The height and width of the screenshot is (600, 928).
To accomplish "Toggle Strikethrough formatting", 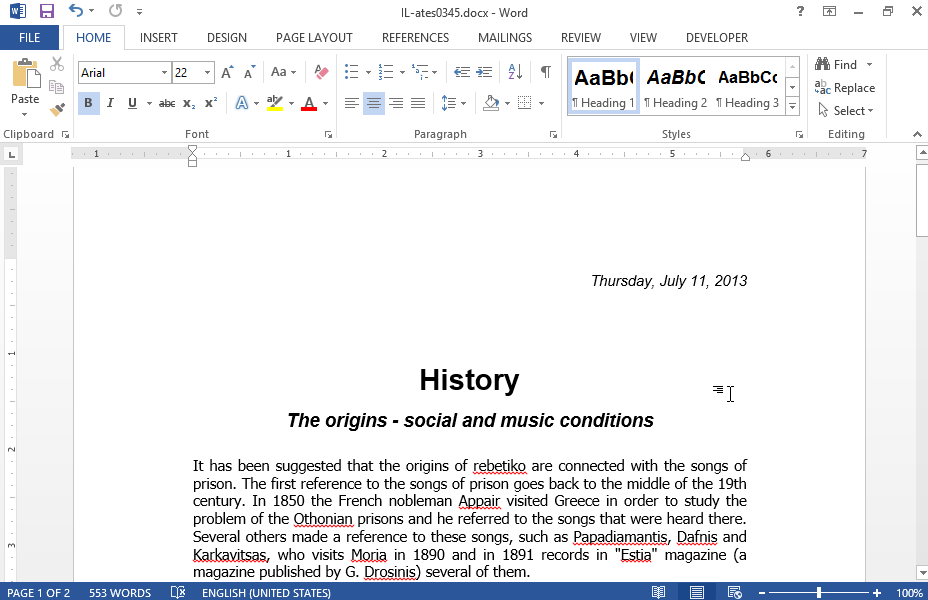I will pyautogui.click(x=167, y=104).
